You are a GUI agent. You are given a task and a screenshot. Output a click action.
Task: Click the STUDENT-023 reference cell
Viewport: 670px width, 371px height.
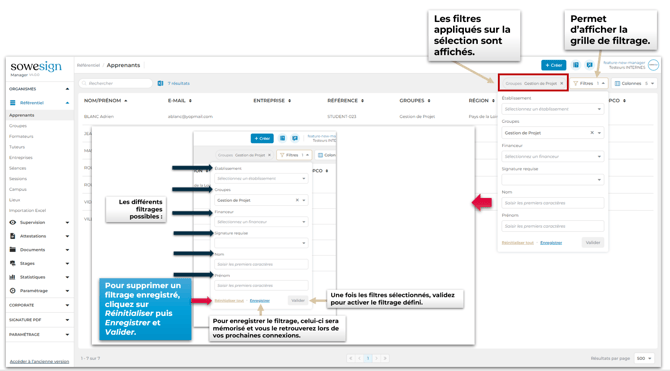(342, 116)
